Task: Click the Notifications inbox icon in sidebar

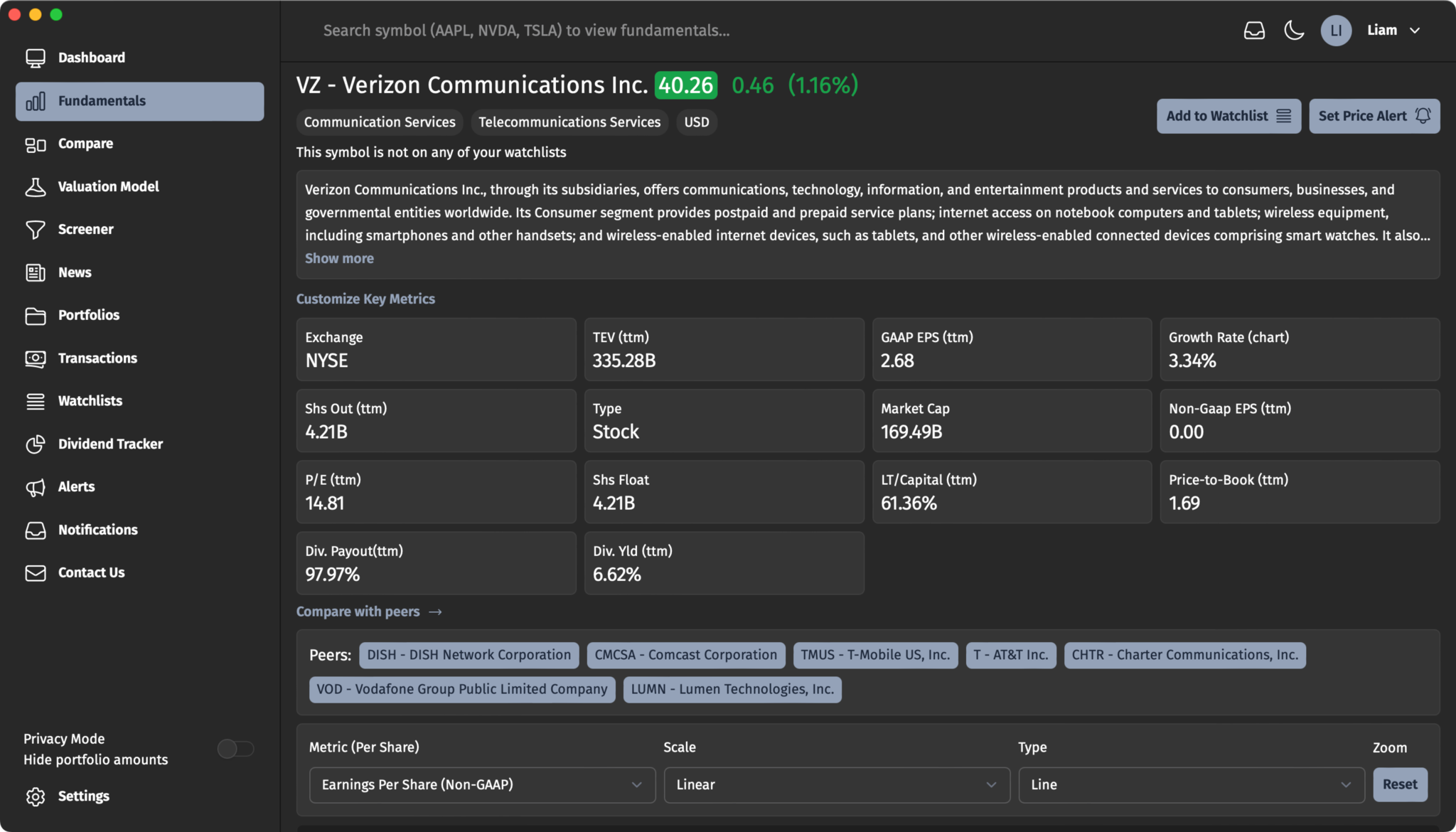Action: tap(36, 530)
